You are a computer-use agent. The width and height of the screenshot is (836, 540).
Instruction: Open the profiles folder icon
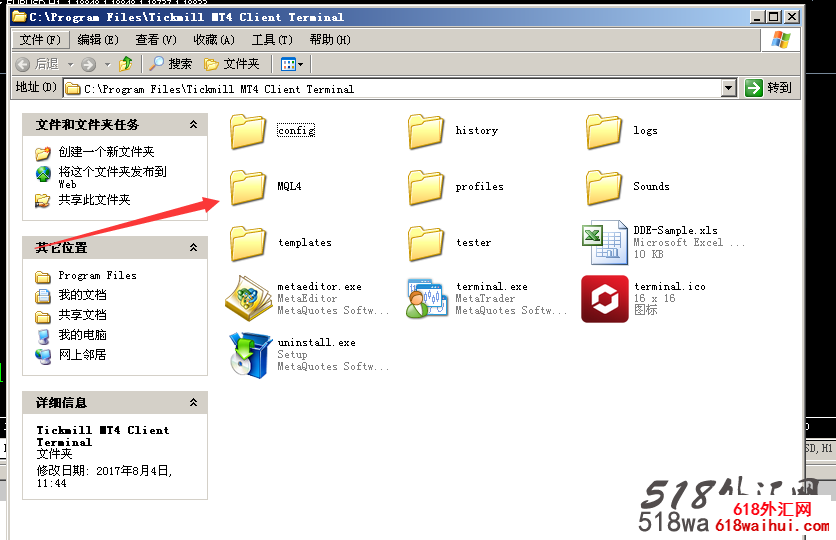426,187
